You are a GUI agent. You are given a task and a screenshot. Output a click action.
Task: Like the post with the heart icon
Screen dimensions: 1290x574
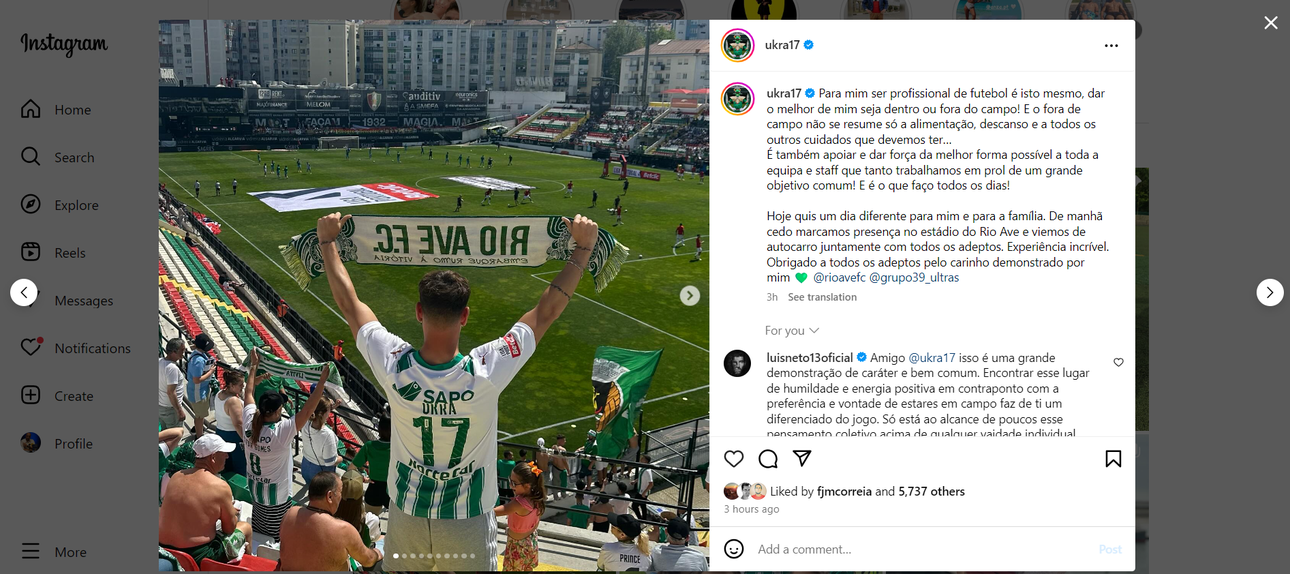(734, 459)
